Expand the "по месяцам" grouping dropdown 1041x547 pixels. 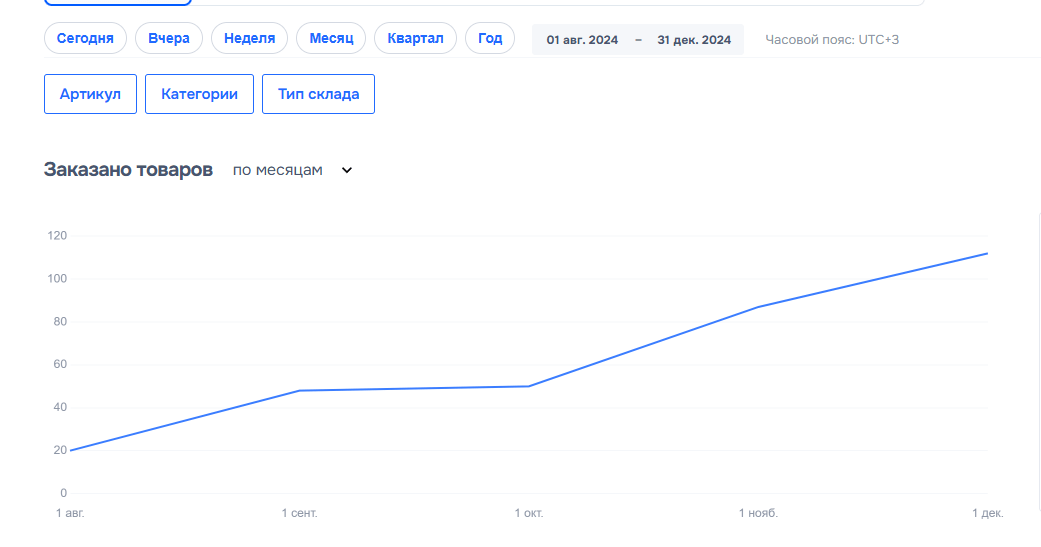point(278,170)
